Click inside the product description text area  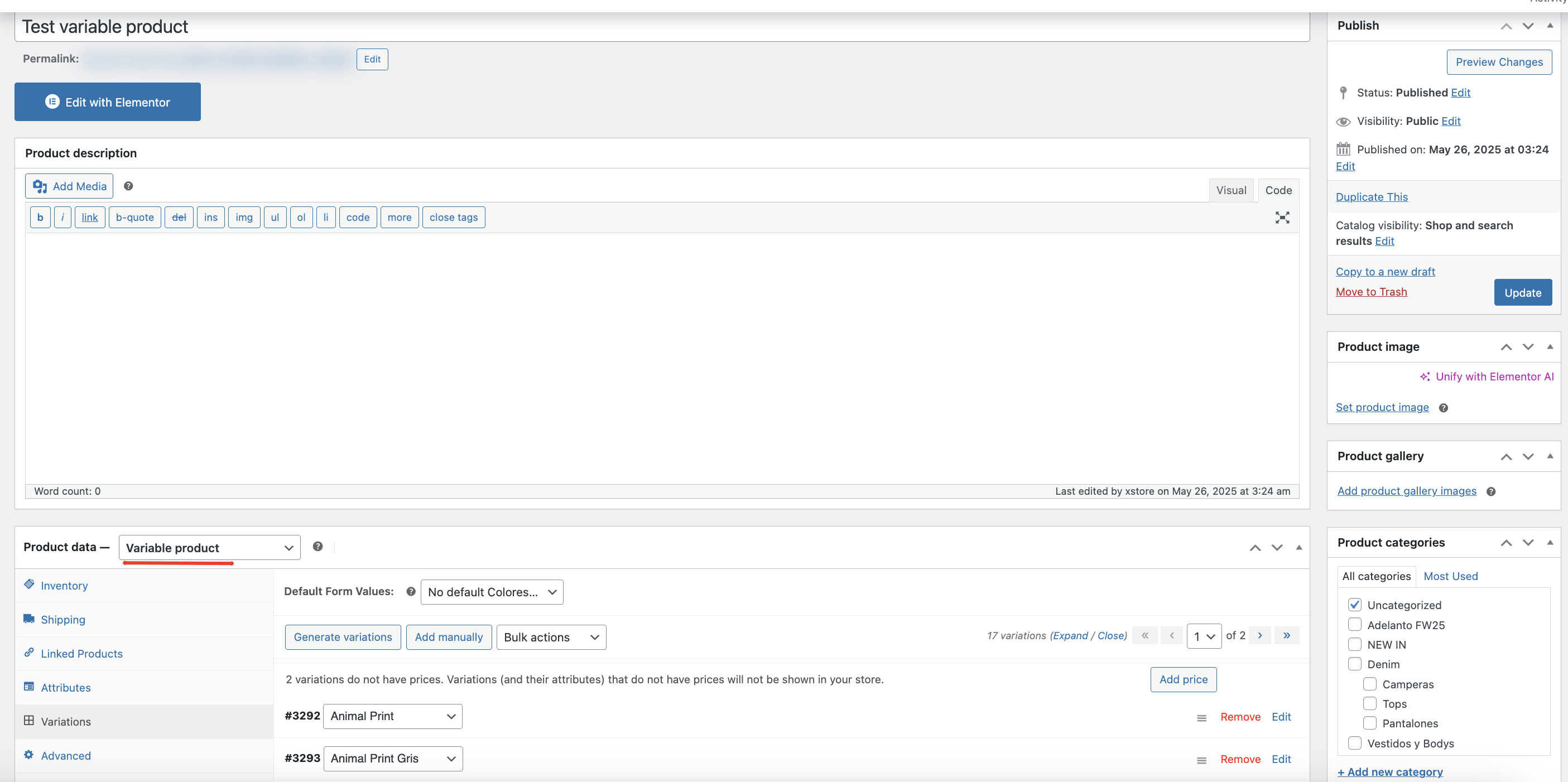662,359
